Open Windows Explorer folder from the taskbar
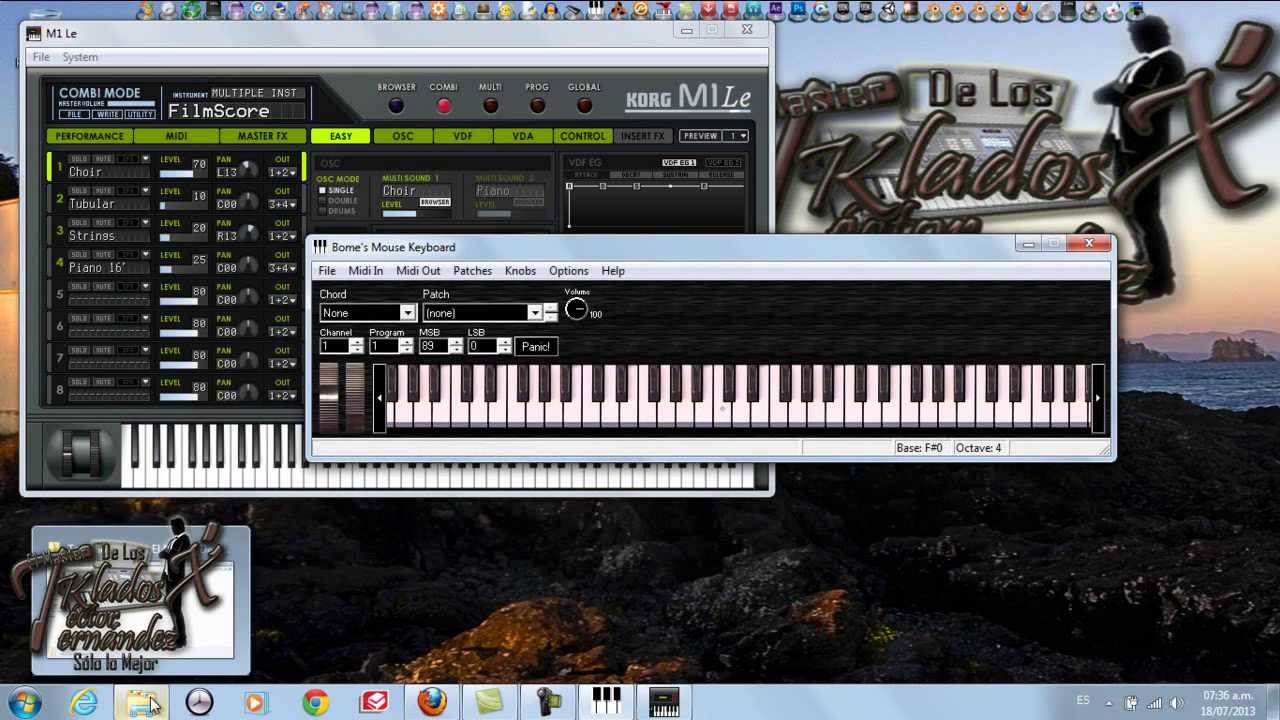The image size is (1280, 720). [142, 703]
